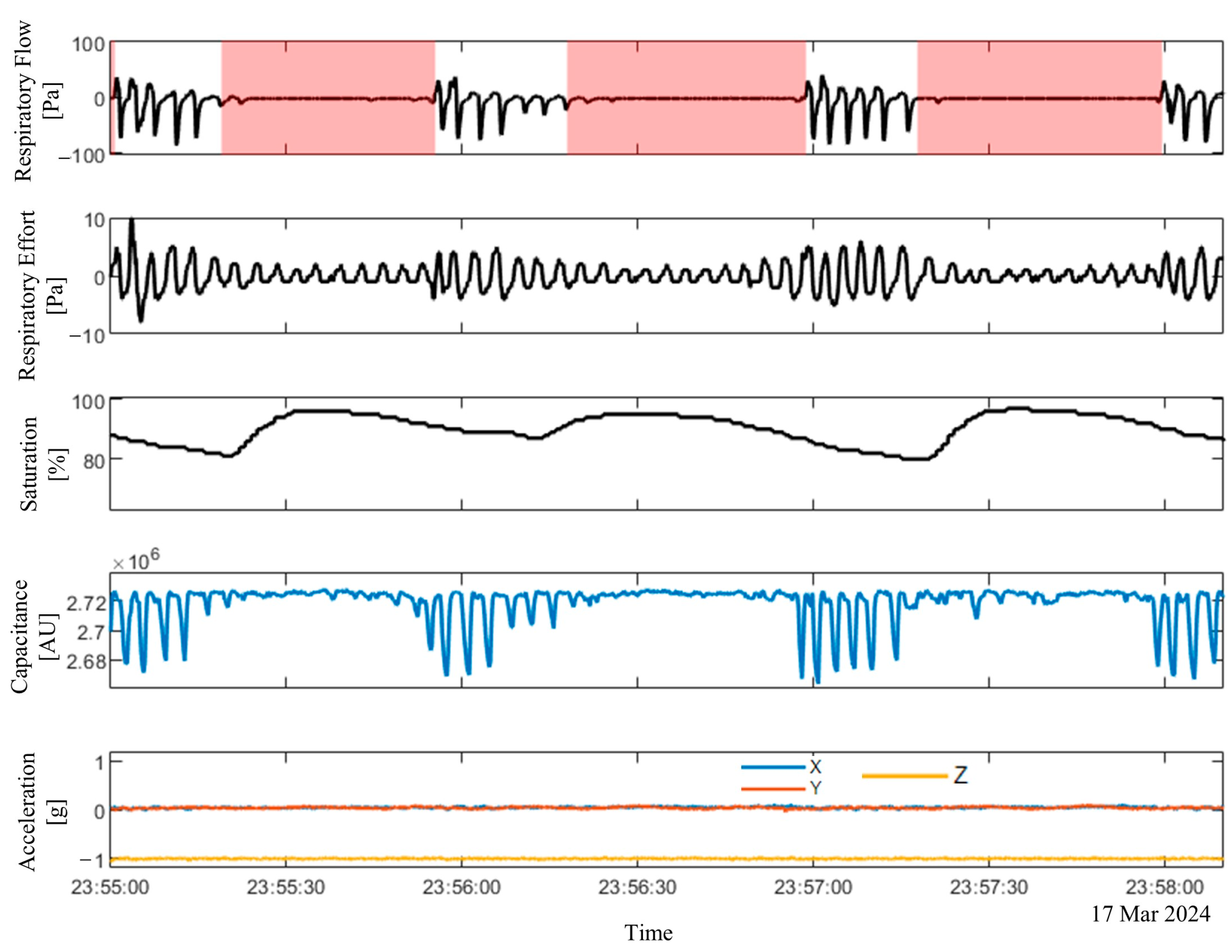Viewport: 1232px width, 952px height.
Task: Click the Time x-axis title
Action: [x=648, y=933]
